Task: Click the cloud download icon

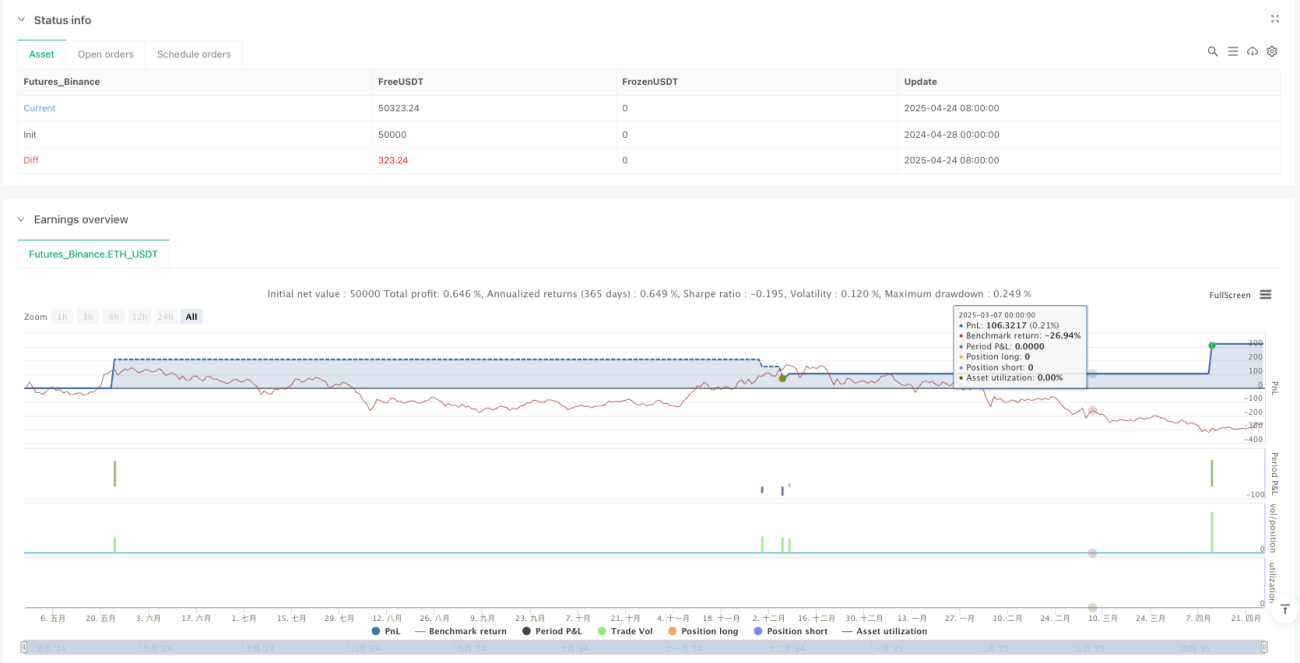Action: point(1252,51)
